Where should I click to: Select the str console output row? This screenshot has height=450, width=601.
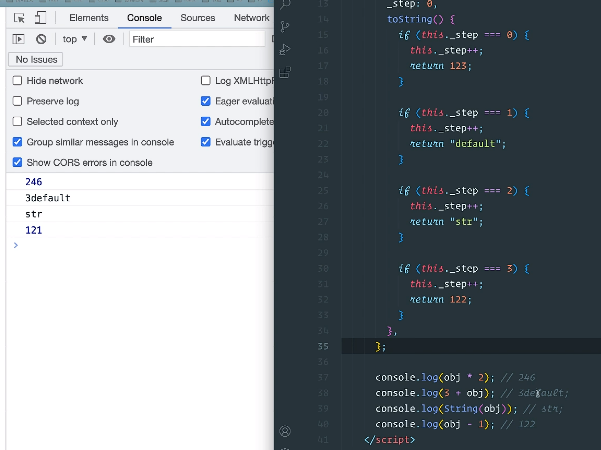pyautogui.click(x=140, y=214)
